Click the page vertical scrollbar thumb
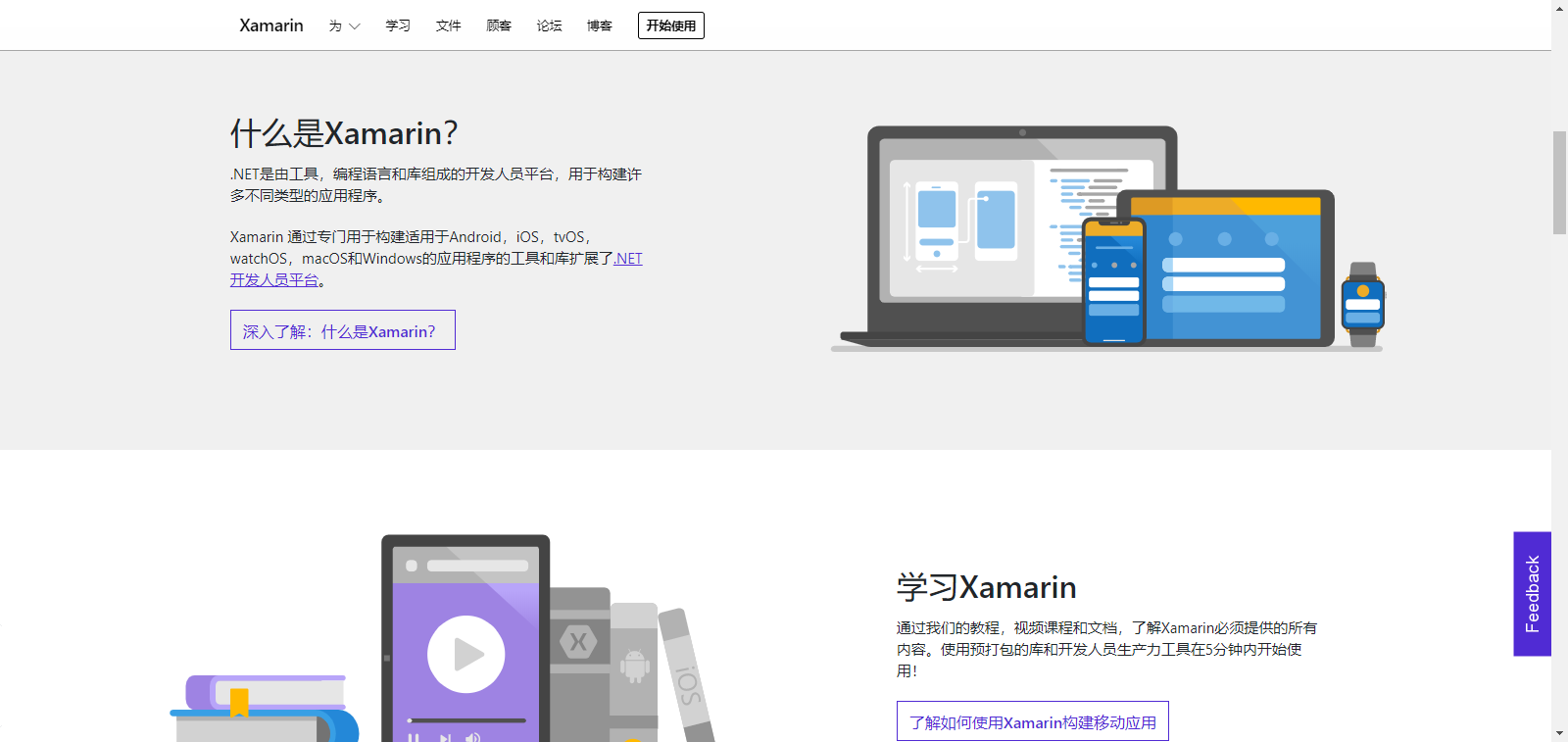 click(x=1559, y=182)
